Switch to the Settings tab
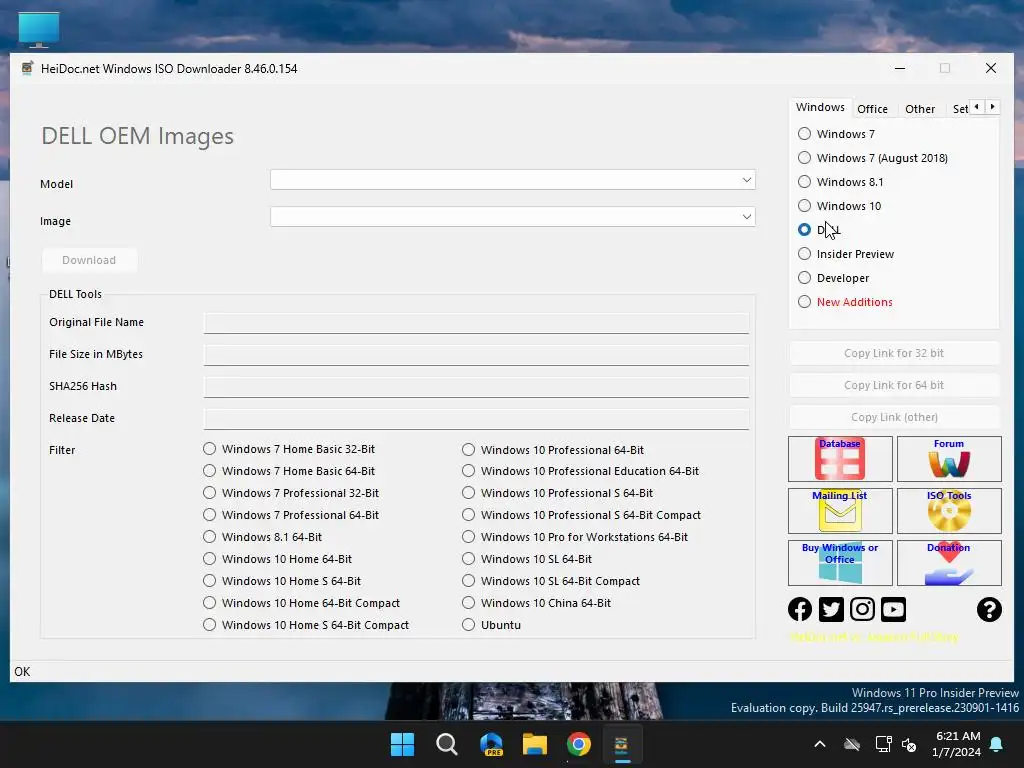Screen dimensions: 1024x768 pyautogui.click(x=959, y=109)
